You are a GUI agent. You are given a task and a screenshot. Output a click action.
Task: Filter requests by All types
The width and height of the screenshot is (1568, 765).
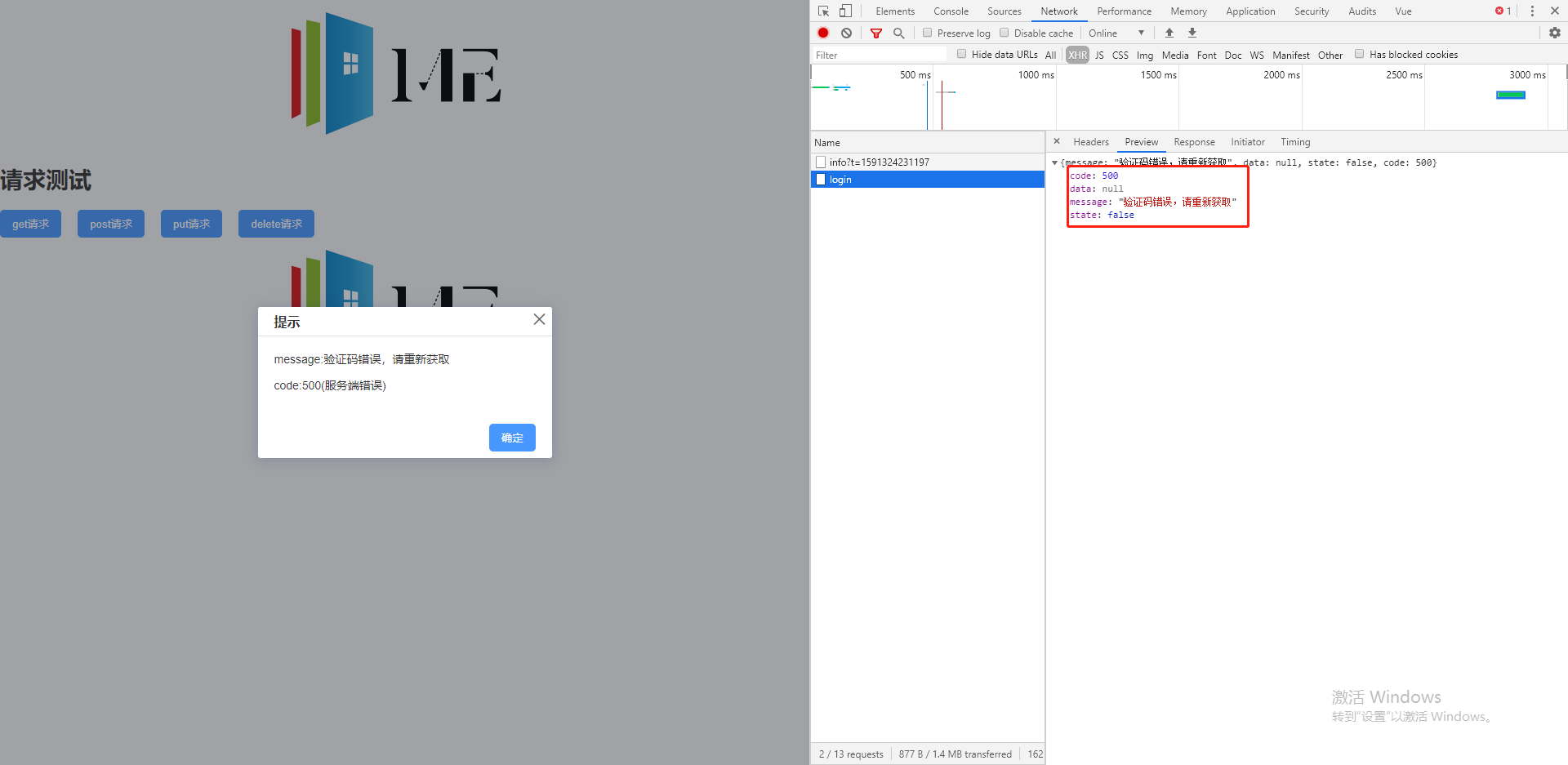coord(1050,56)
